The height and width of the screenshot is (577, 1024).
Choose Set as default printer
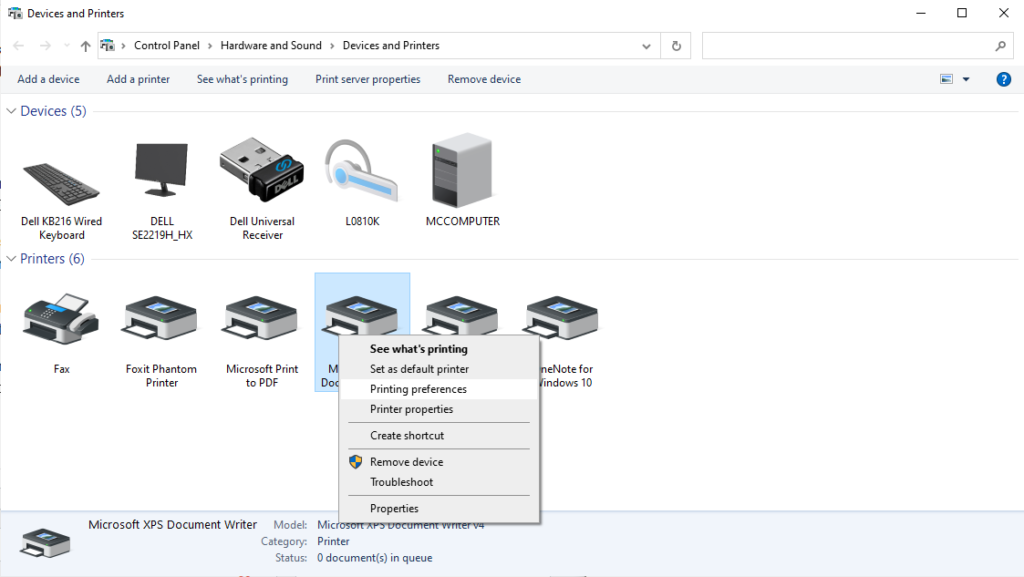419,369
